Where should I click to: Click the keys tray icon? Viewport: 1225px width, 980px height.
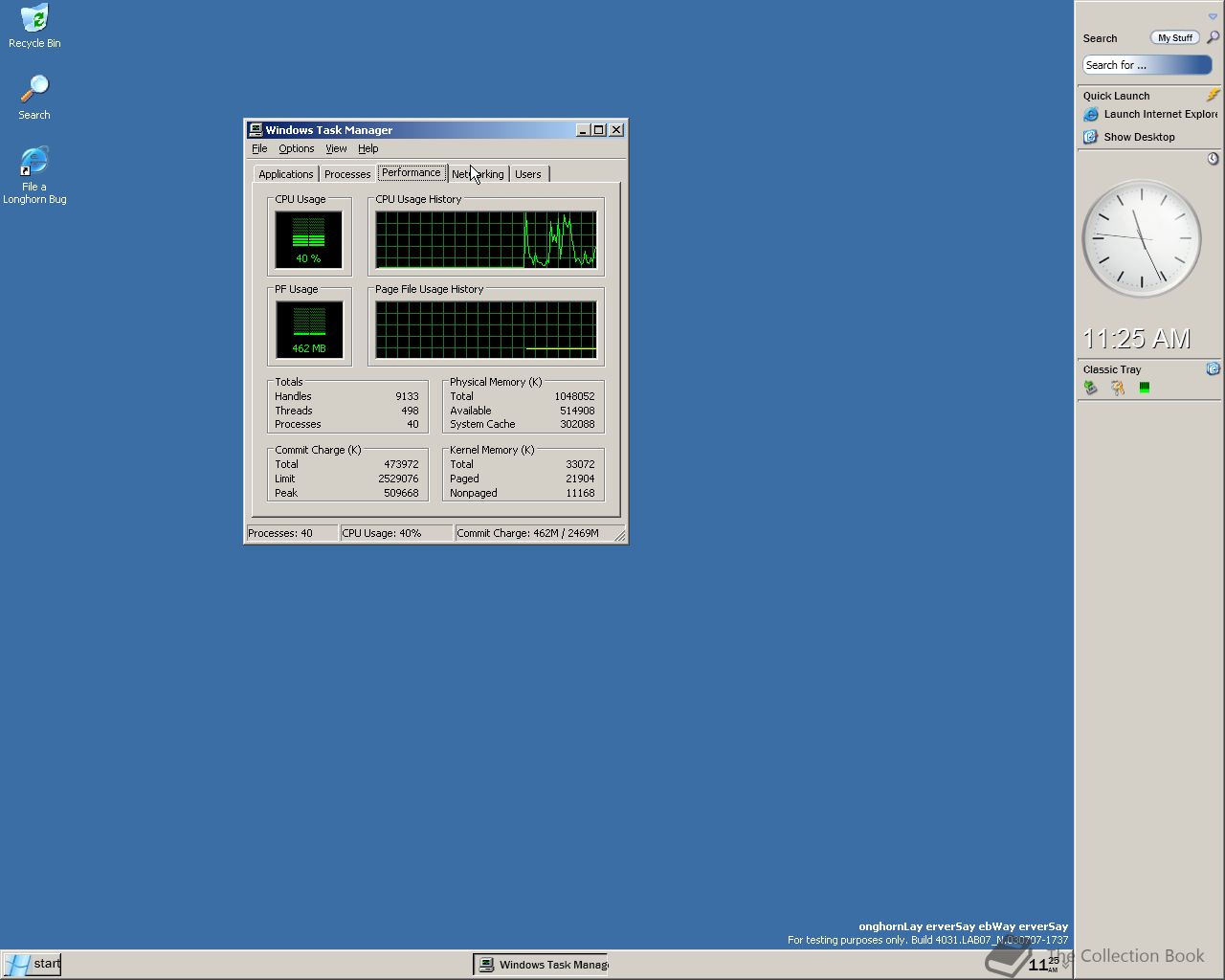pyautogui.click(x=1117, y=388)
